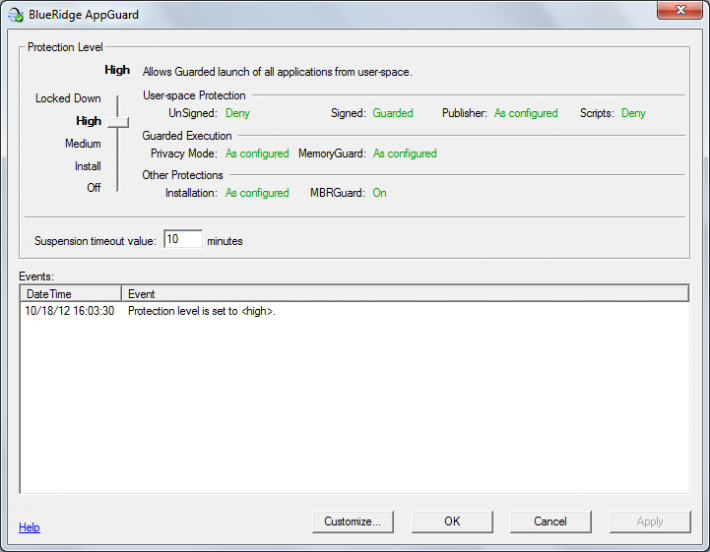Click the 'Allows Guarded launch' description text

tap(278, 72)
